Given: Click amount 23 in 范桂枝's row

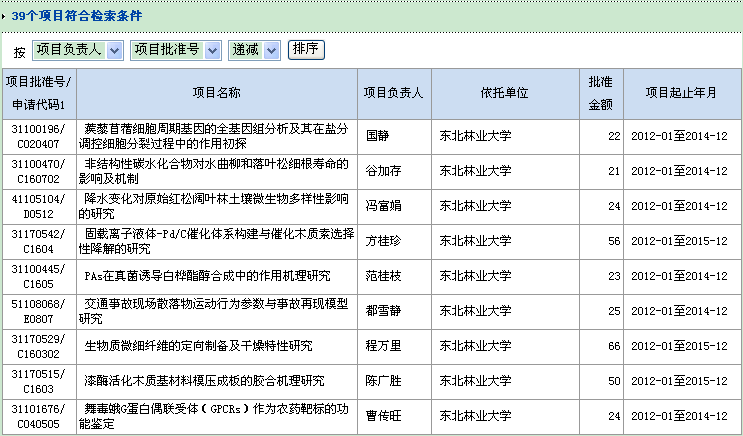Looking at the screenshot, I should click(x=614, y=276).
